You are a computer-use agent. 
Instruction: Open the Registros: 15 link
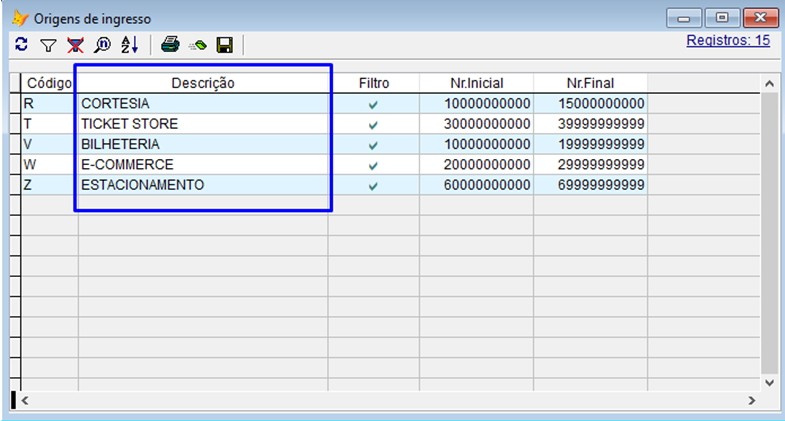[x=727, y=41]
